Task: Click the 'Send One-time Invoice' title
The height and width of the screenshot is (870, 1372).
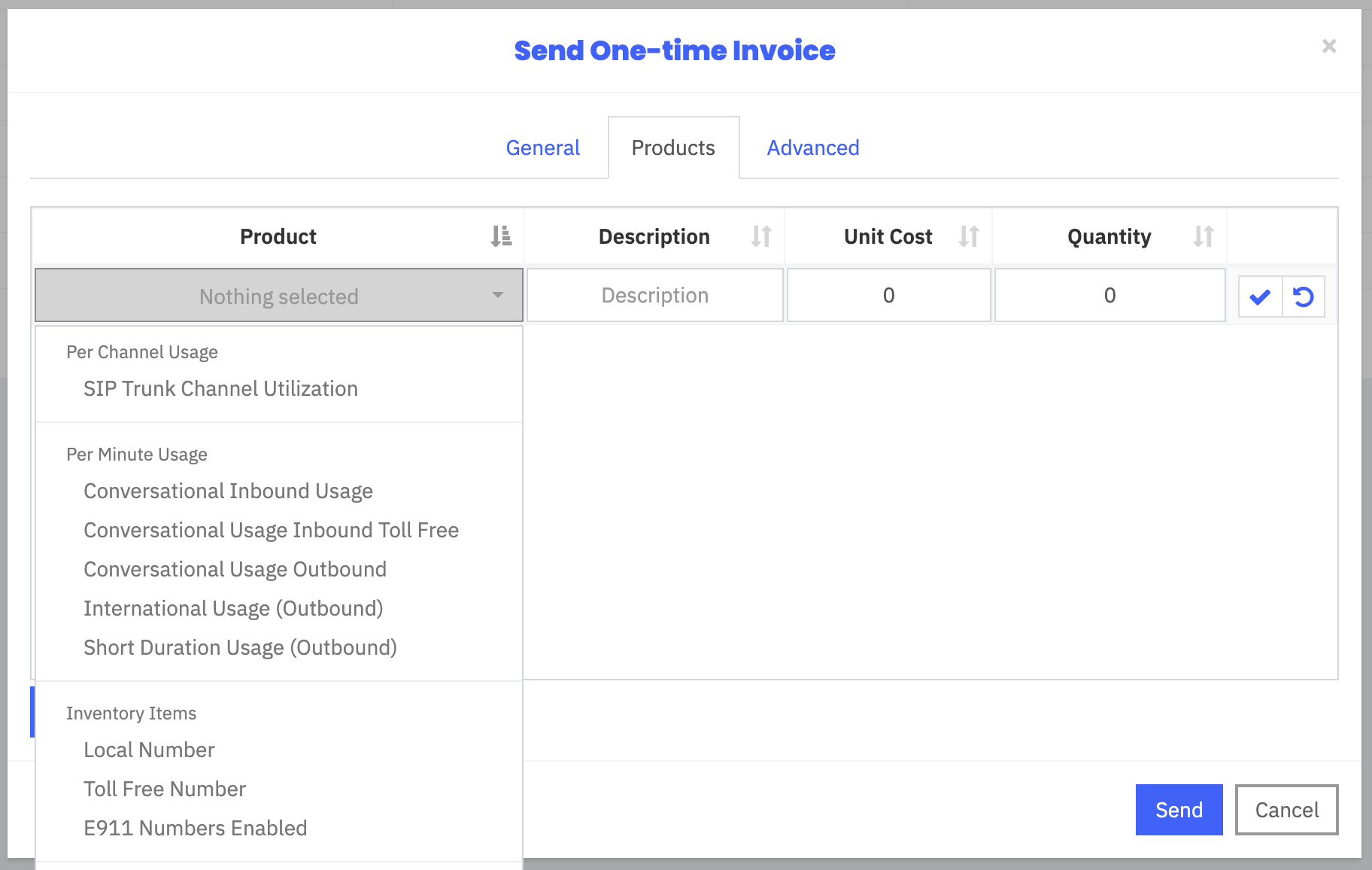Action: pos(675,50)
